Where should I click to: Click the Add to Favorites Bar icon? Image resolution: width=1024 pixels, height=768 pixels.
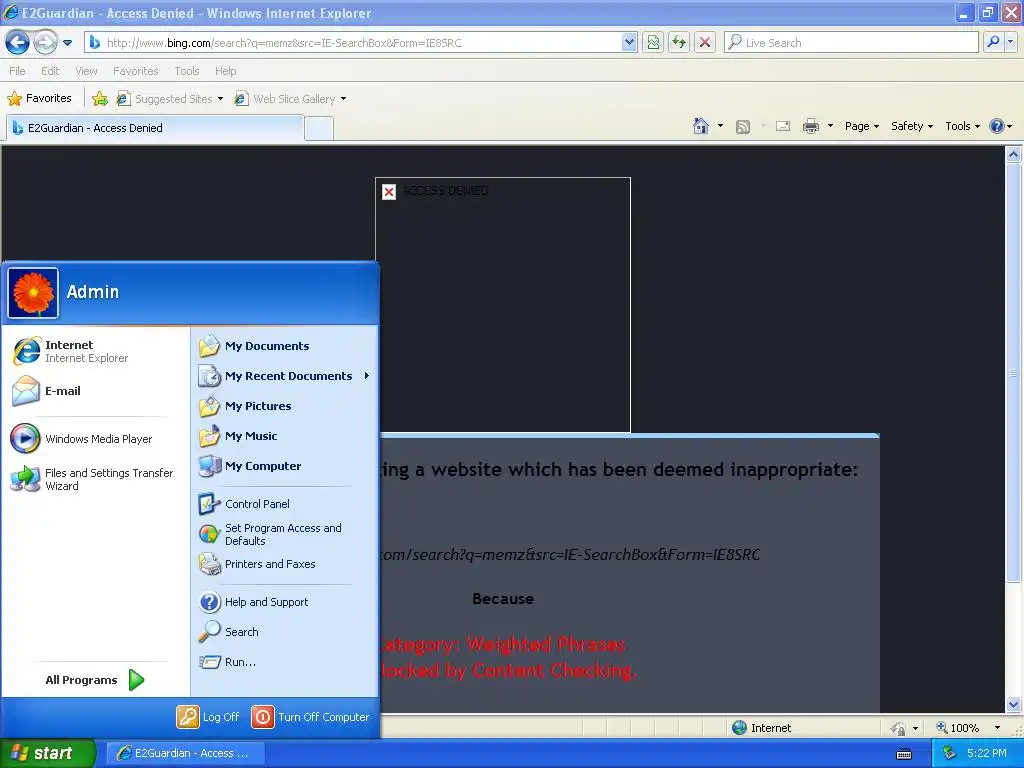100,99
